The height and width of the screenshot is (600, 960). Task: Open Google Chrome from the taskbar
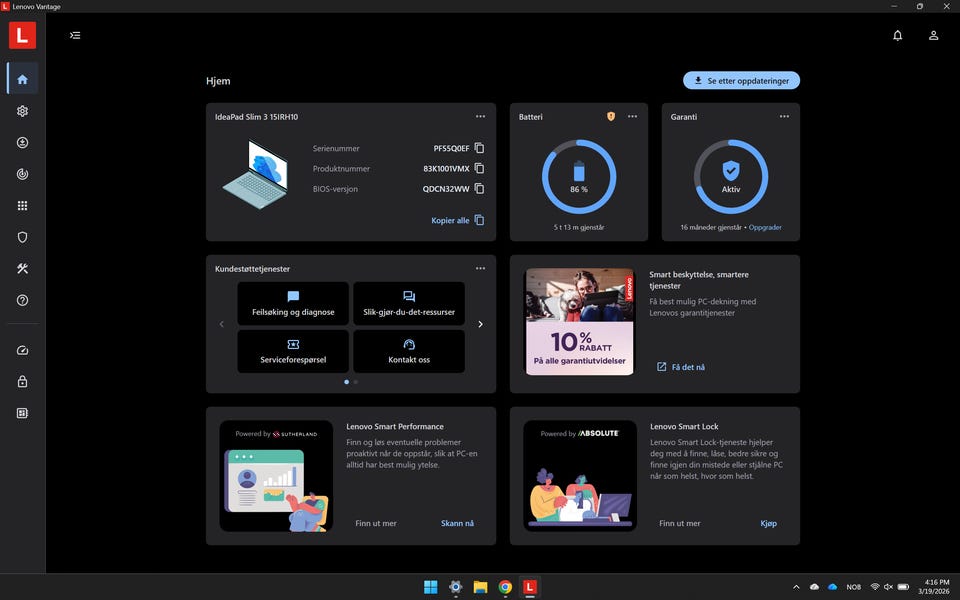(506, 587)
